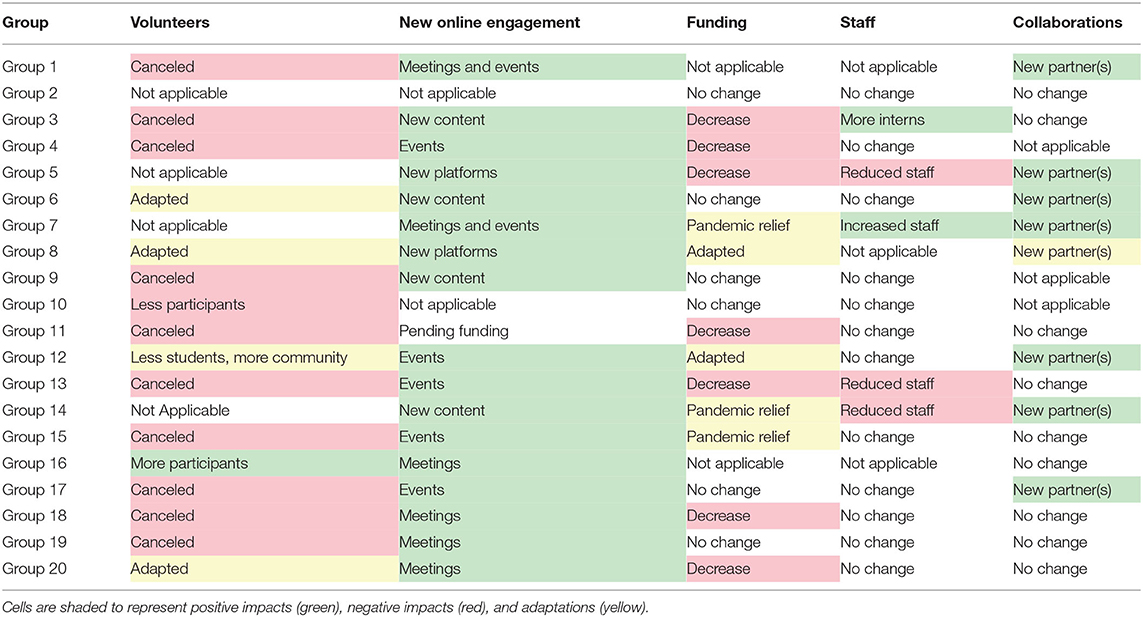Click Group 5's New platforms cell
The width and height of the screenshot is (1143, 617).
(542, 173)
